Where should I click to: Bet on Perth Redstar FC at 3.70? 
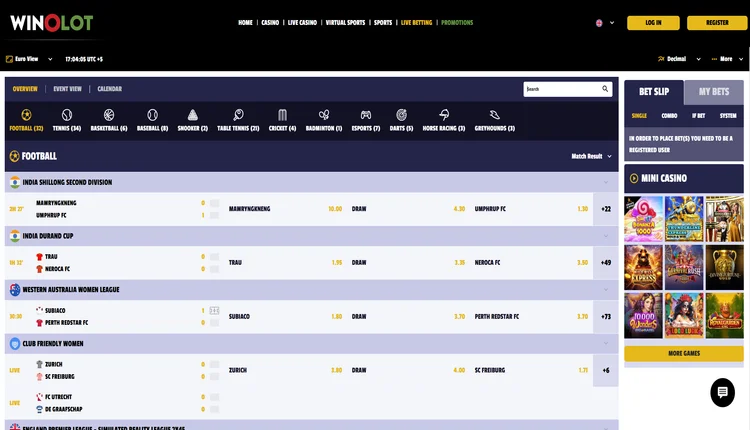531,317
